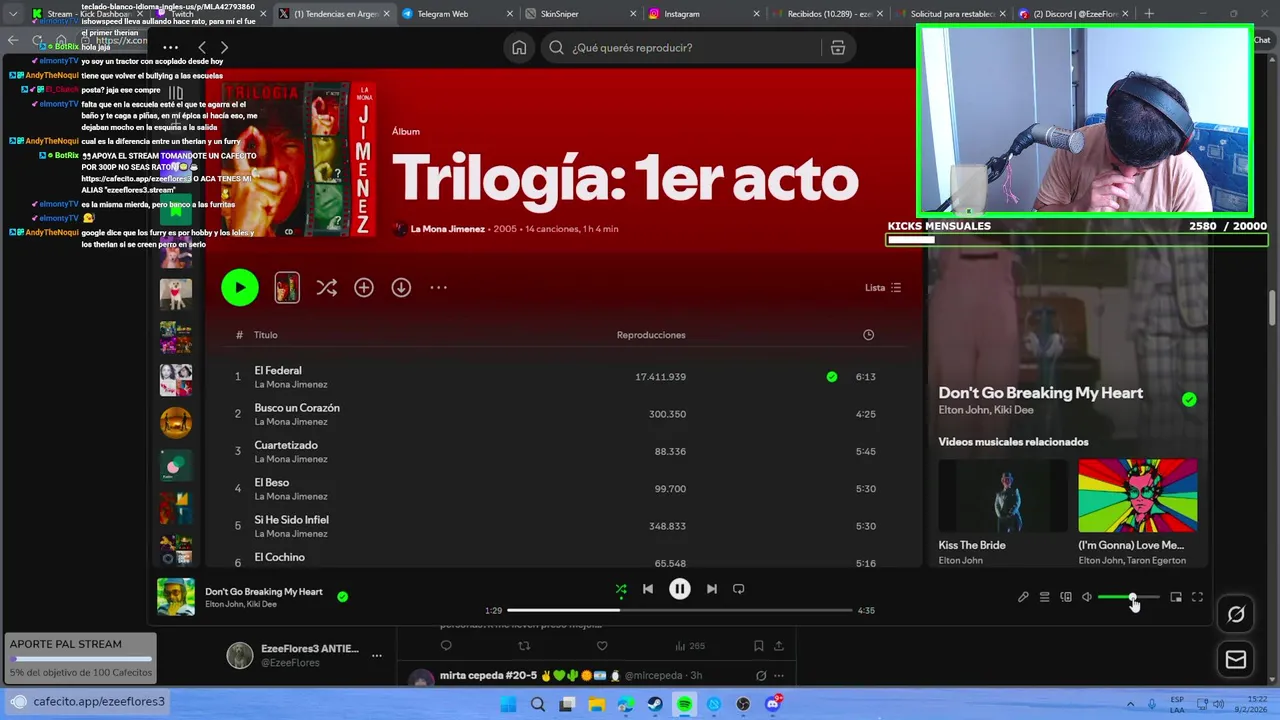This screenshot has width=1280, height=720.
Task: Open more options on mirta cepeda tweet
Action: pos(779,676)
